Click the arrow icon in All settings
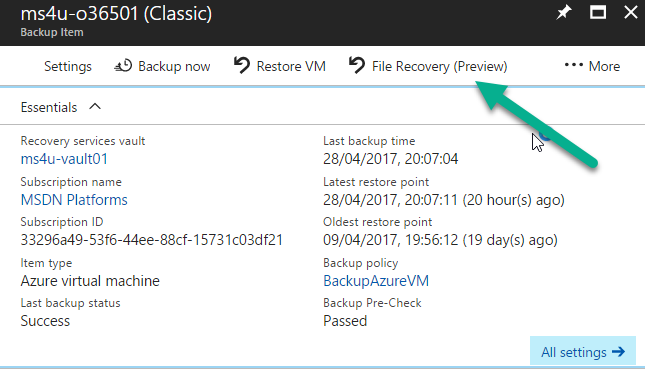Viewport: 645px width, 369px height. tap(618, 352)
